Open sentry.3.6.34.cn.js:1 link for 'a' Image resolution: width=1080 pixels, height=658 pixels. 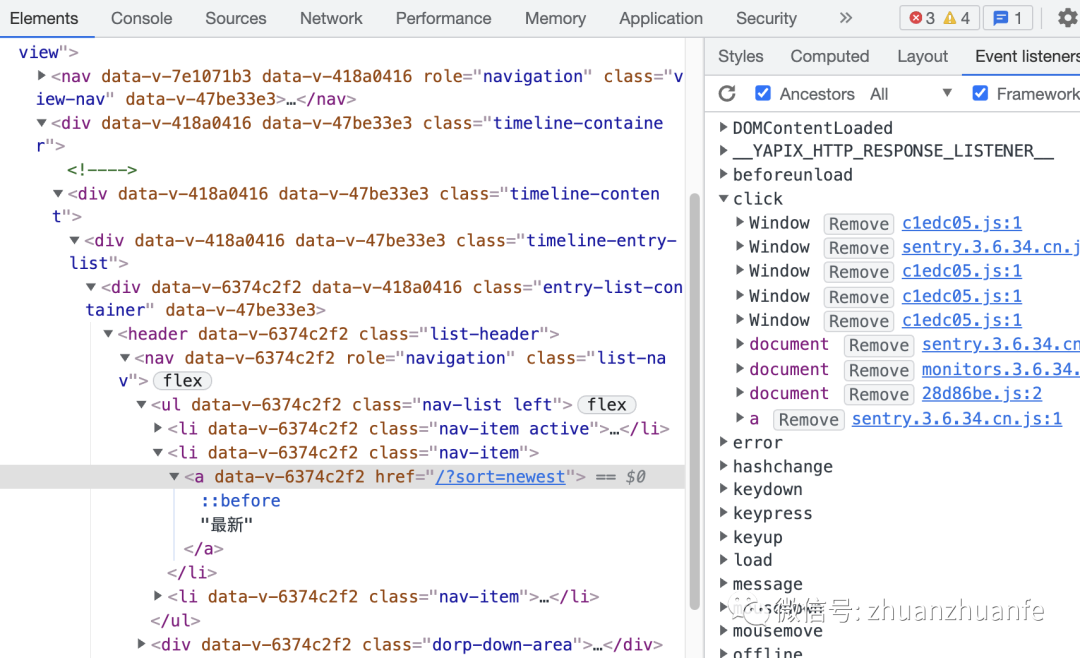[956, 418]
